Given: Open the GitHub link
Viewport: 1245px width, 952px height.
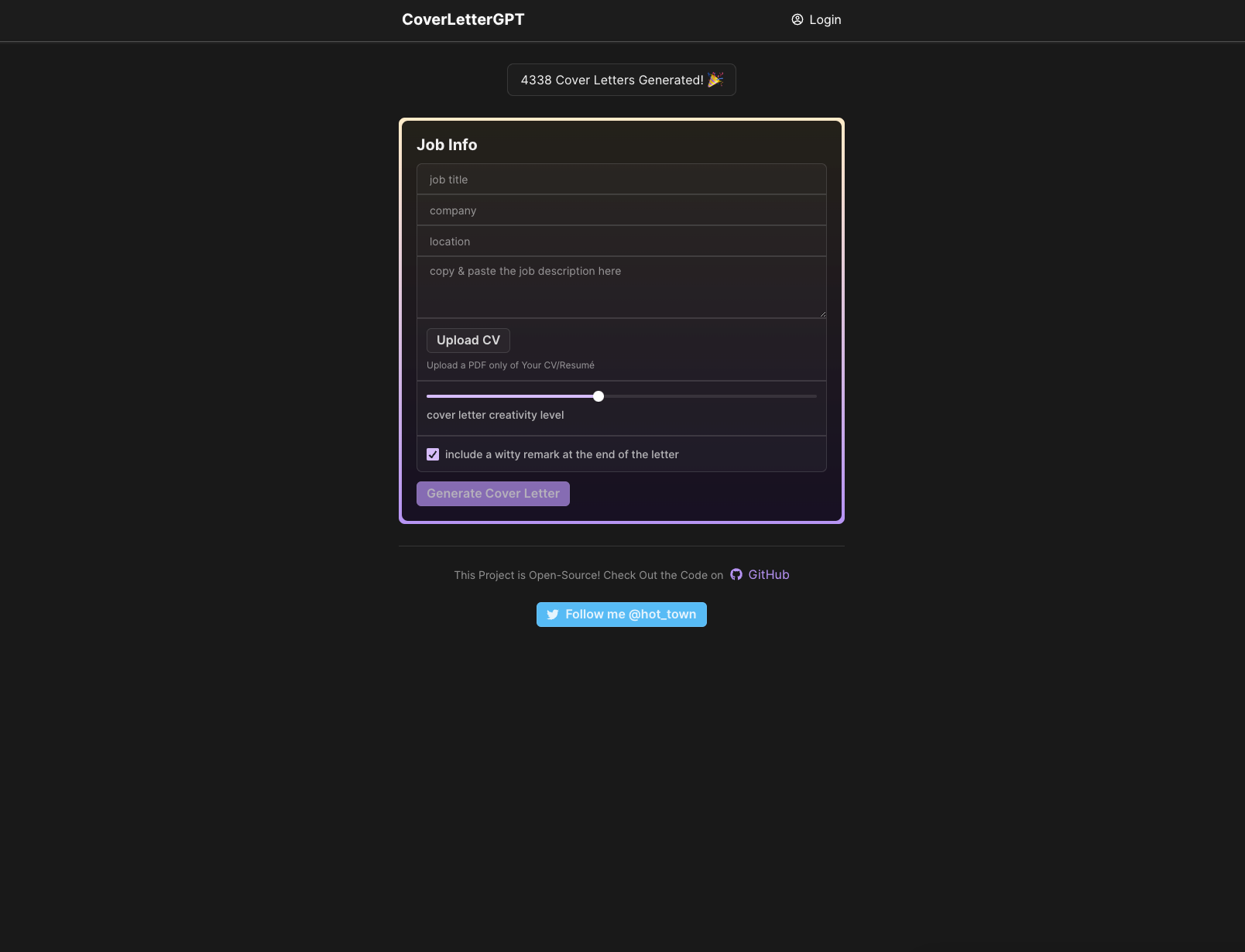Looking at the screenshot, I should pyautogui.click(x=760, y=574).
